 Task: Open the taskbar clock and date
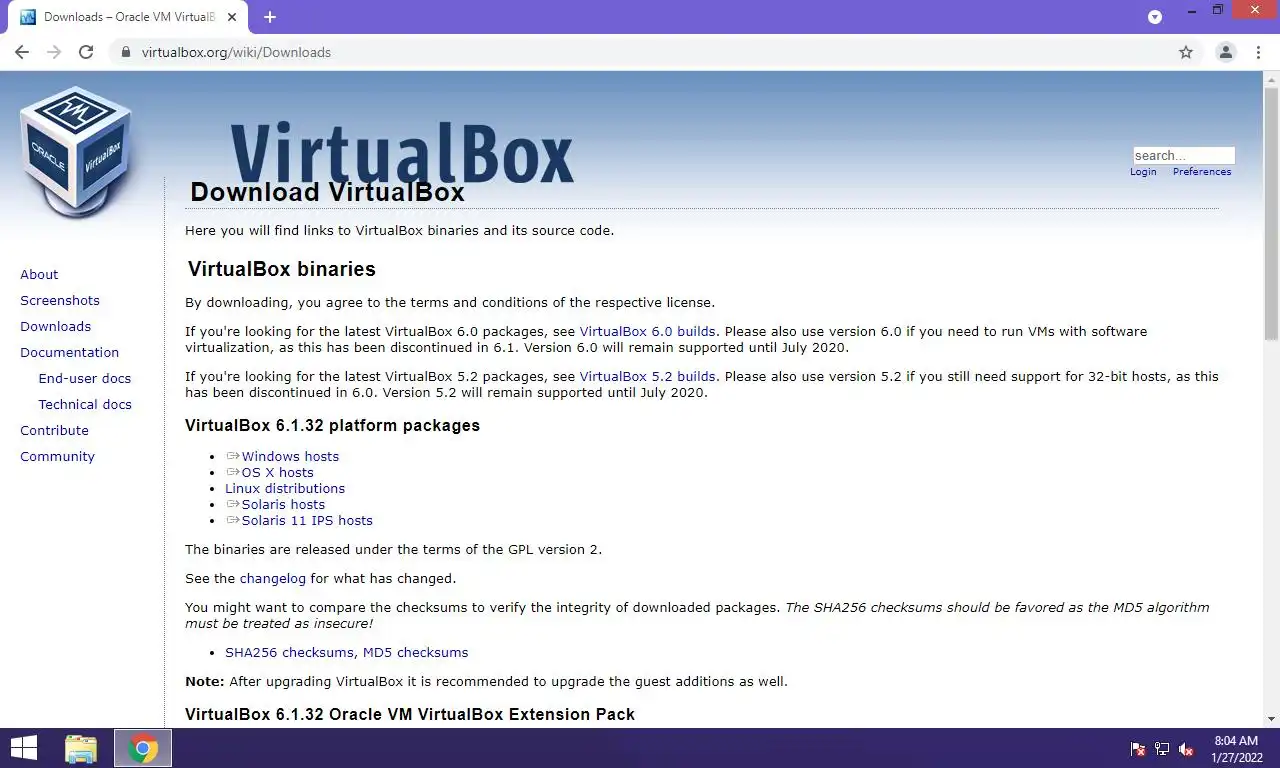click(x=1236, y=749)
